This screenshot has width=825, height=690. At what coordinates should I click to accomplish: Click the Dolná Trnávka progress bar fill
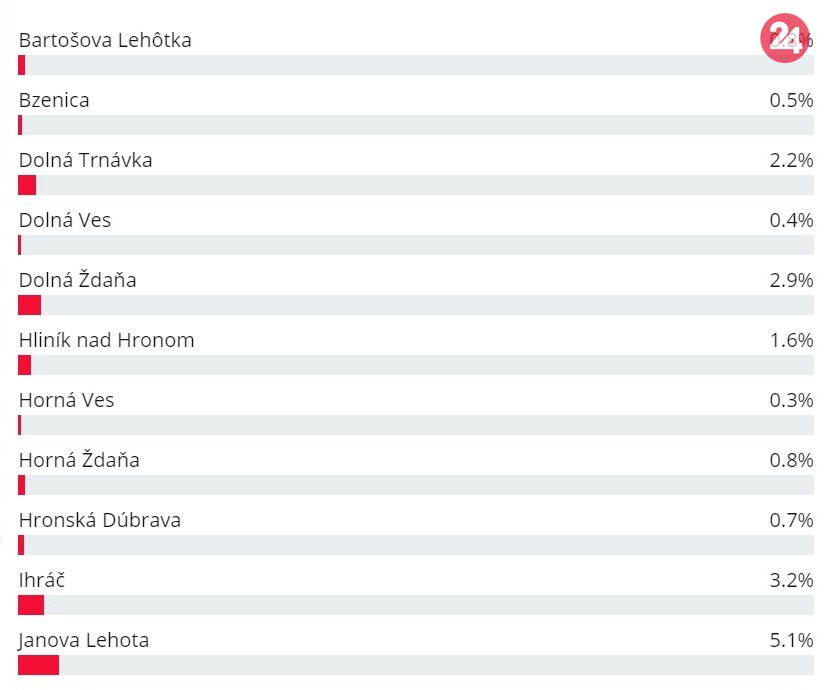(27, 185)
